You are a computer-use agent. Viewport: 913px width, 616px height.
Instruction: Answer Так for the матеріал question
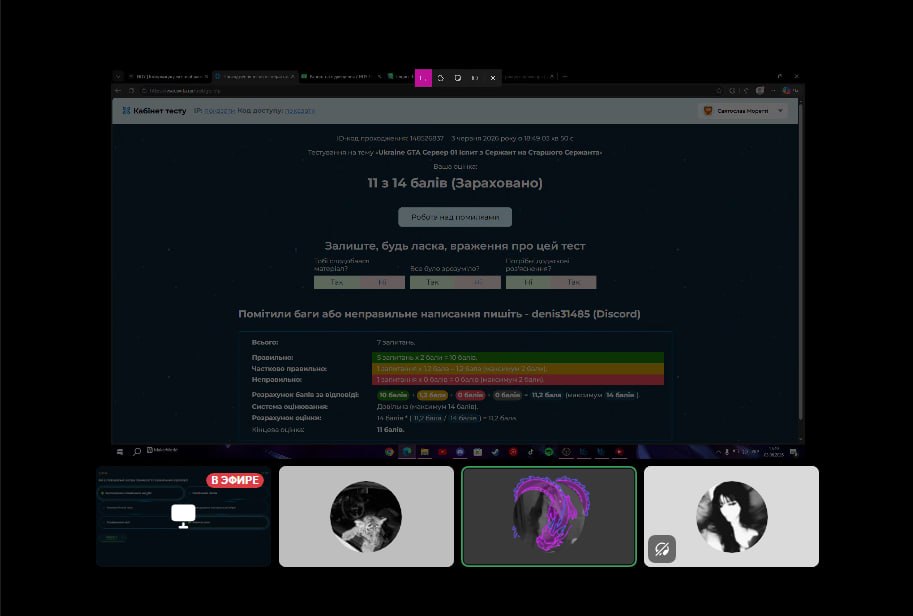tap(337, 282)
